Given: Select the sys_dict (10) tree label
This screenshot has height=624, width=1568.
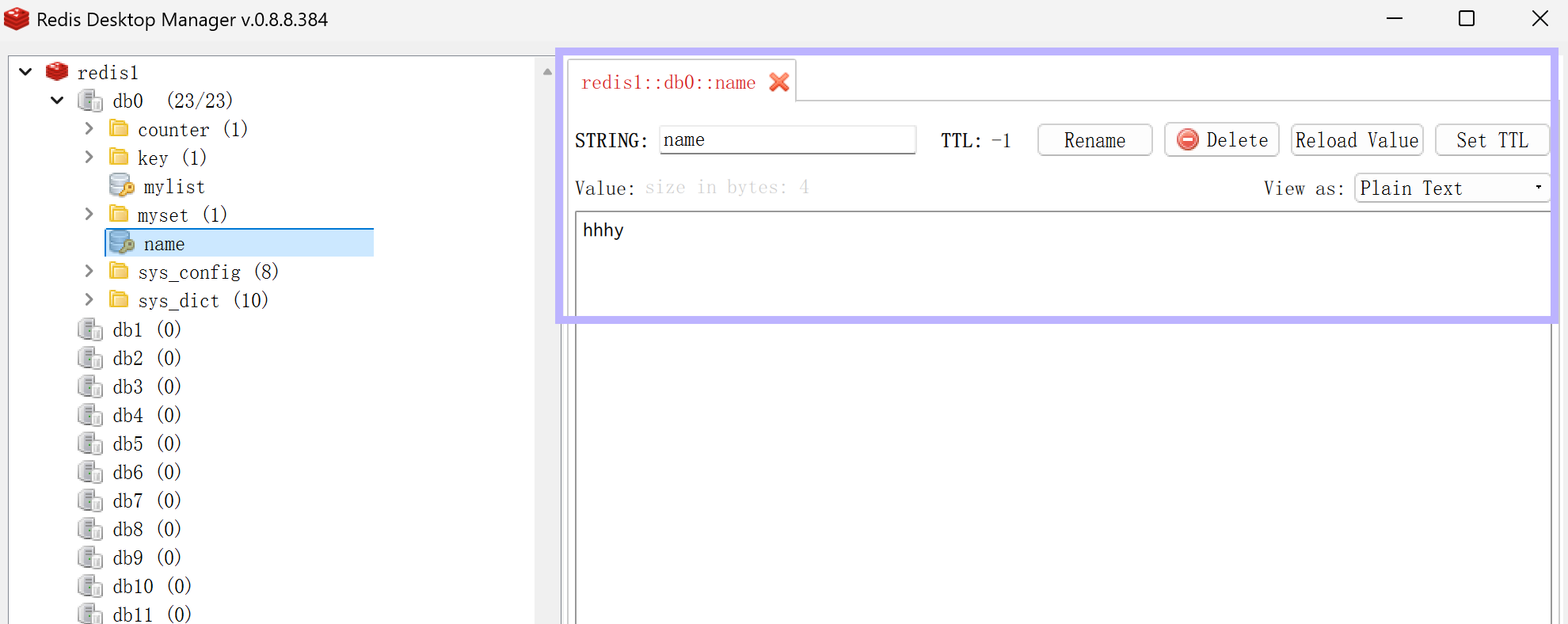Looking at the screenshot, I should tap(203, 300).
